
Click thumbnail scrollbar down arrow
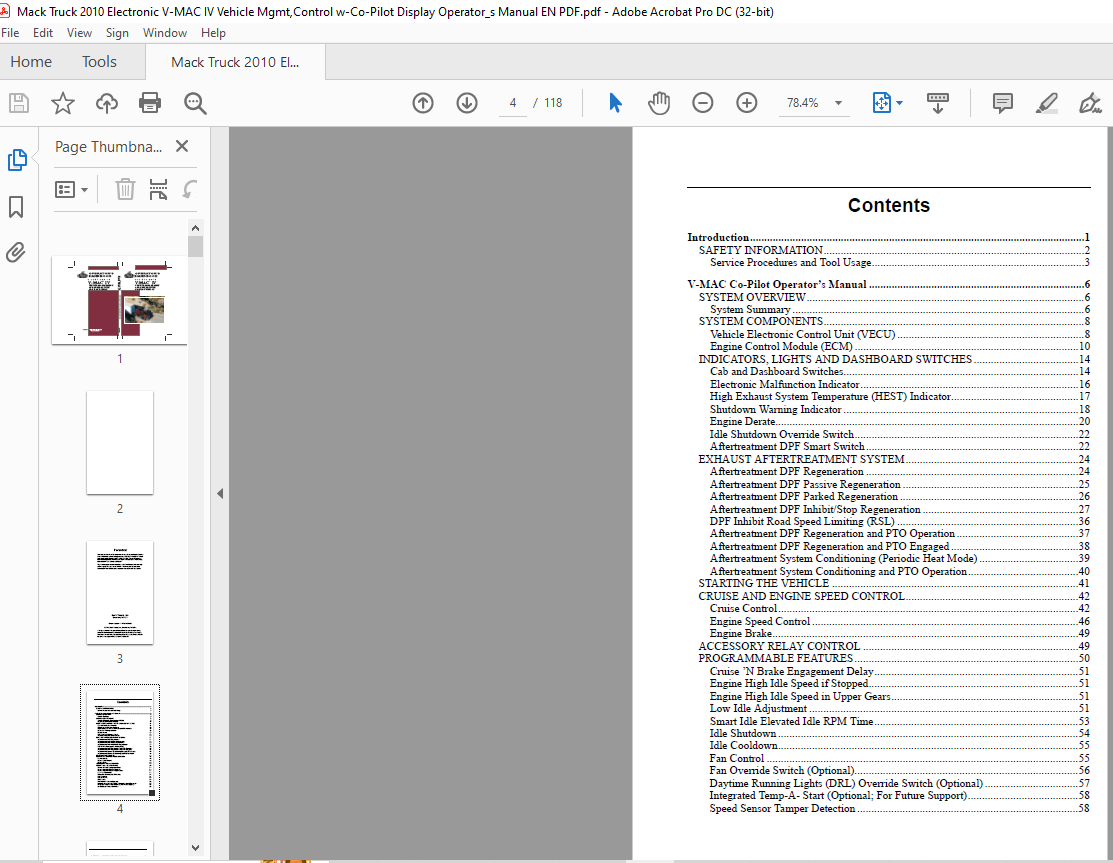[x=195, y=847]
